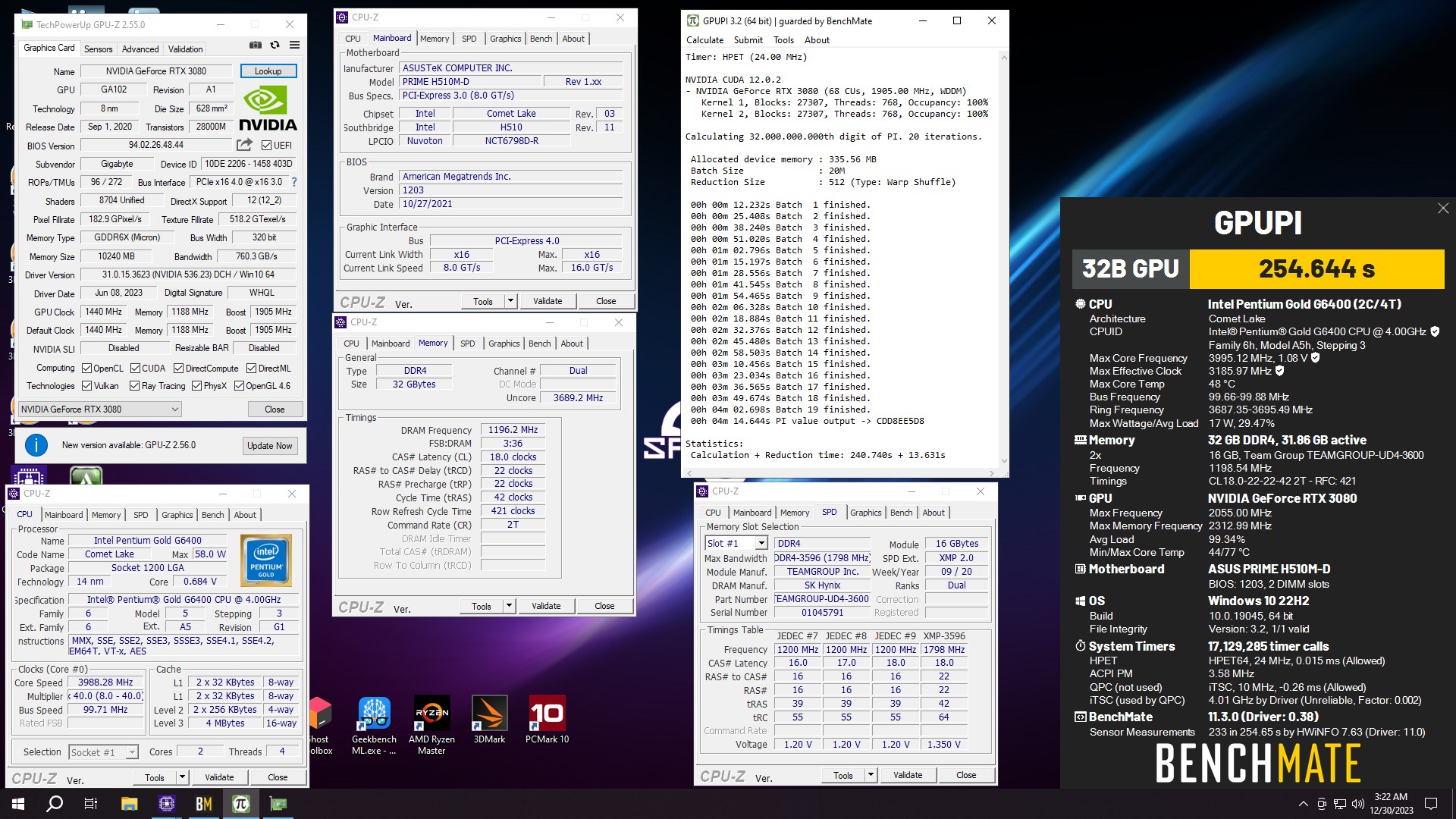This screenshot has height=819, width=1456.
Task: Open the volume control in system tray
Action: (x=1357, y=804)
